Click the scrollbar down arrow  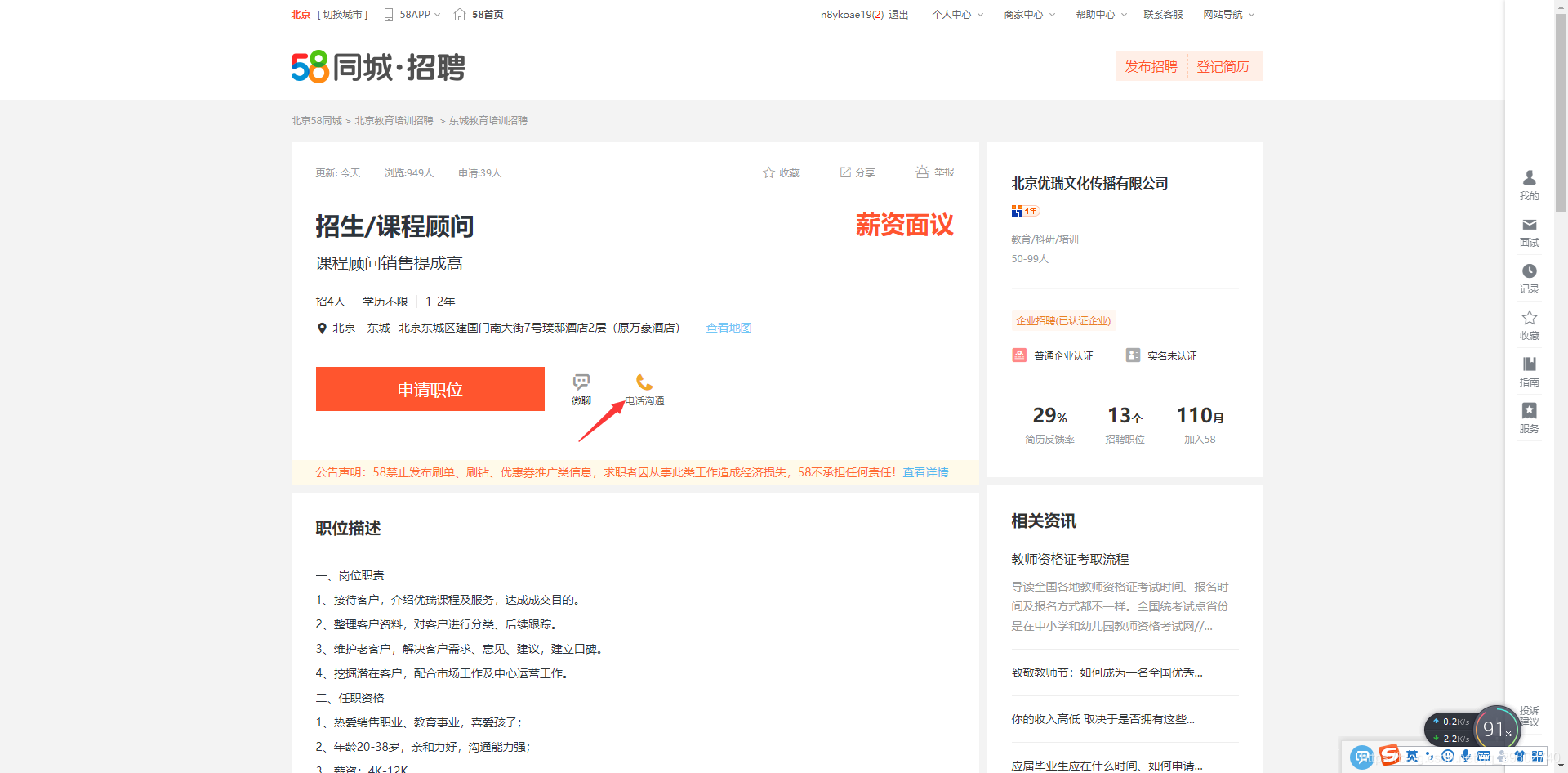point(1561,766)
